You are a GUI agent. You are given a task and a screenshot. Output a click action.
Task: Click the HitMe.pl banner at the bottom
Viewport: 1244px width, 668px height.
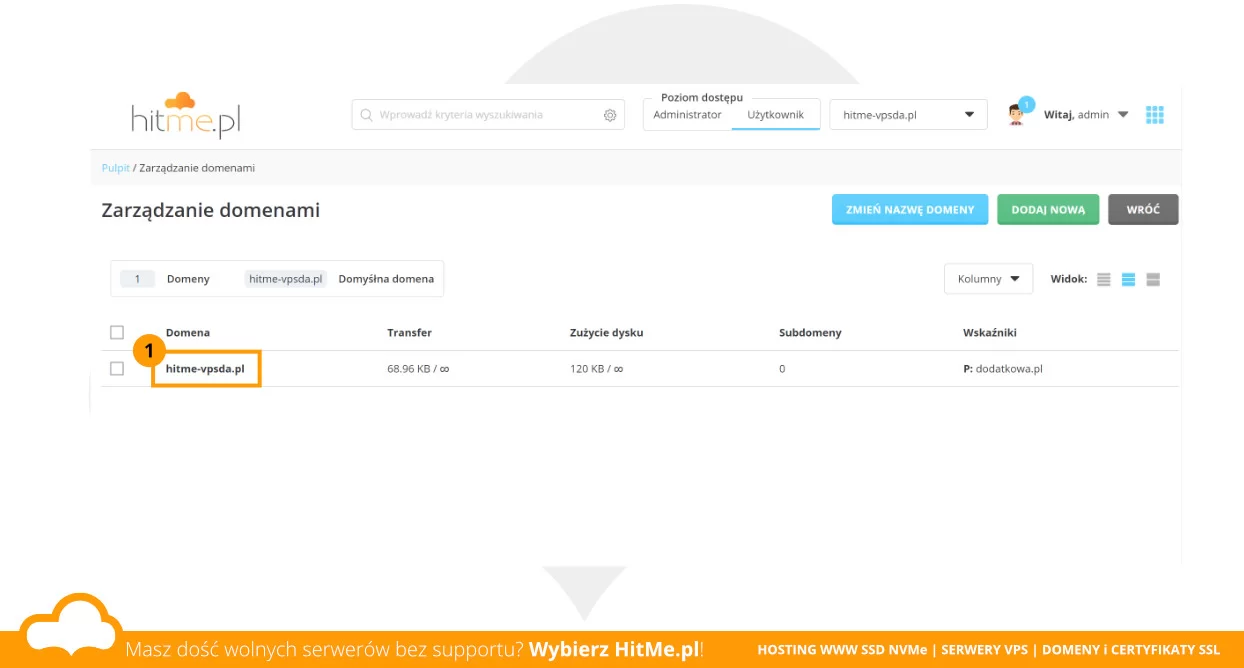pos(622,649)
